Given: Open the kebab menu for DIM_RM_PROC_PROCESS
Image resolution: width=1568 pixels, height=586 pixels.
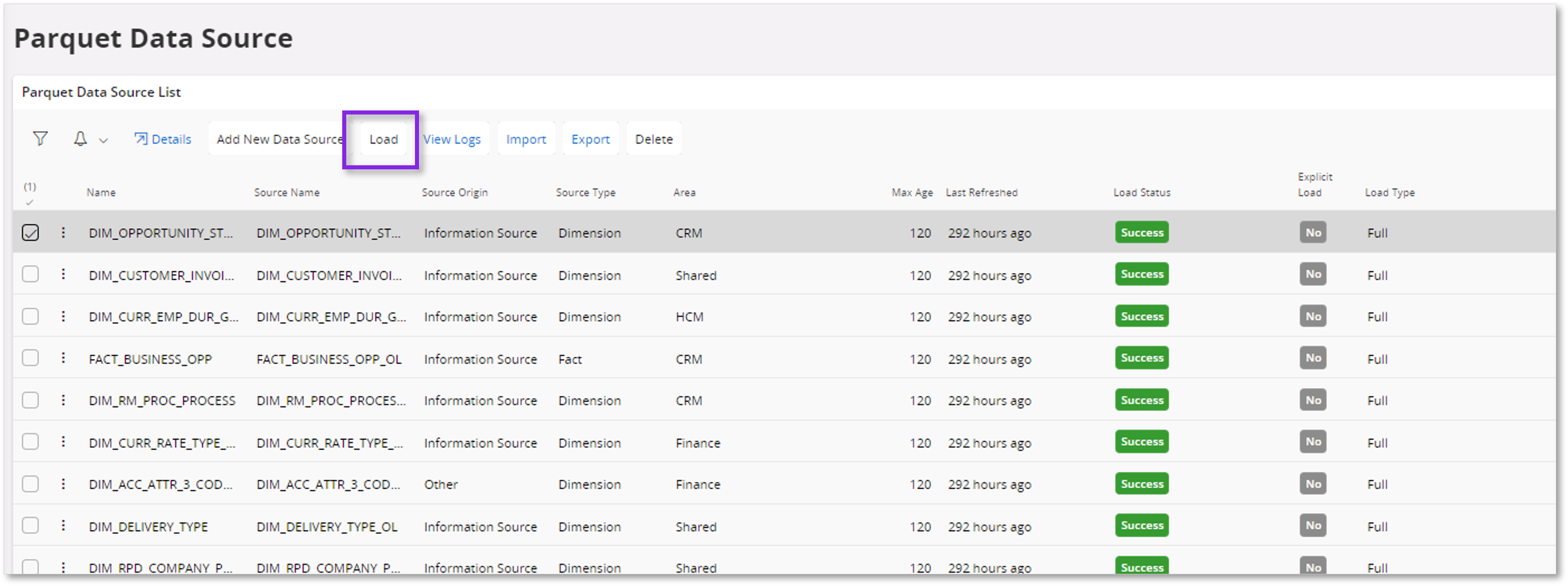Looking at the screenshot, I should click(63, 400).
